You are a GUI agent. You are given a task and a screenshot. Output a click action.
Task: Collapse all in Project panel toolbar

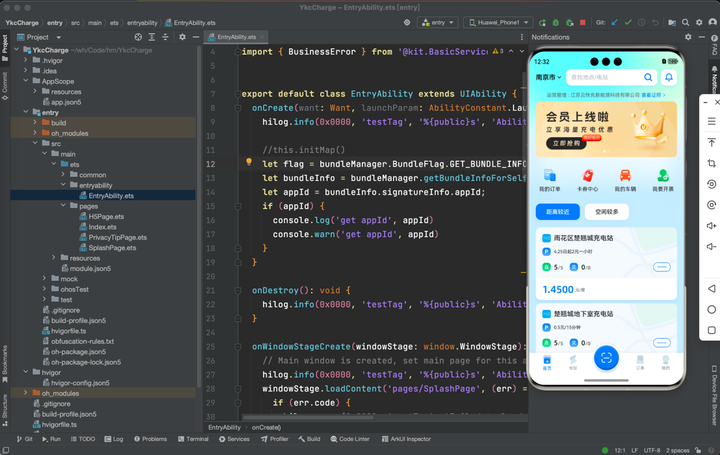coord(166,37)
